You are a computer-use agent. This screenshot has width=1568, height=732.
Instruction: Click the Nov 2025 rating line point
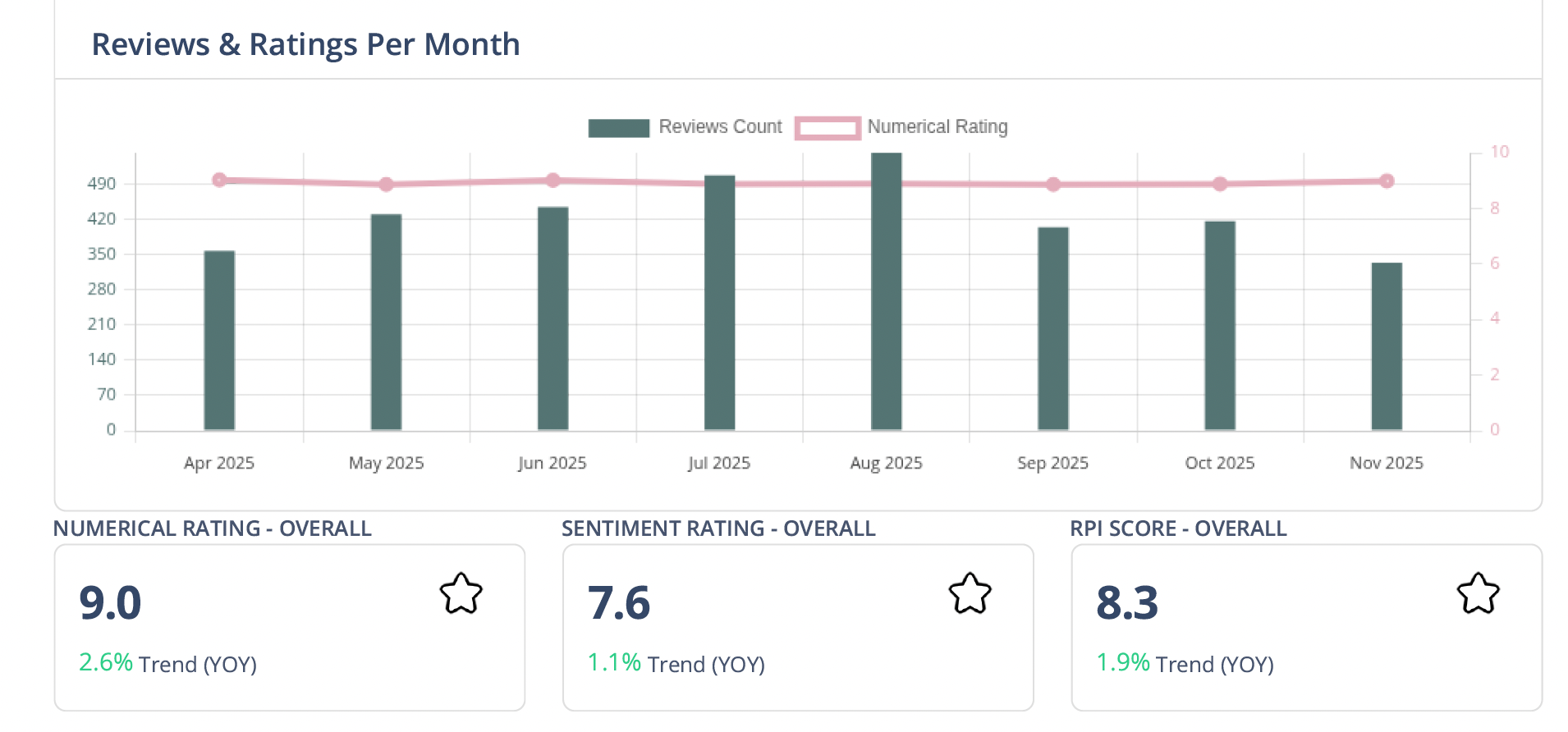pyautogui.click(x=1386, y=181)
